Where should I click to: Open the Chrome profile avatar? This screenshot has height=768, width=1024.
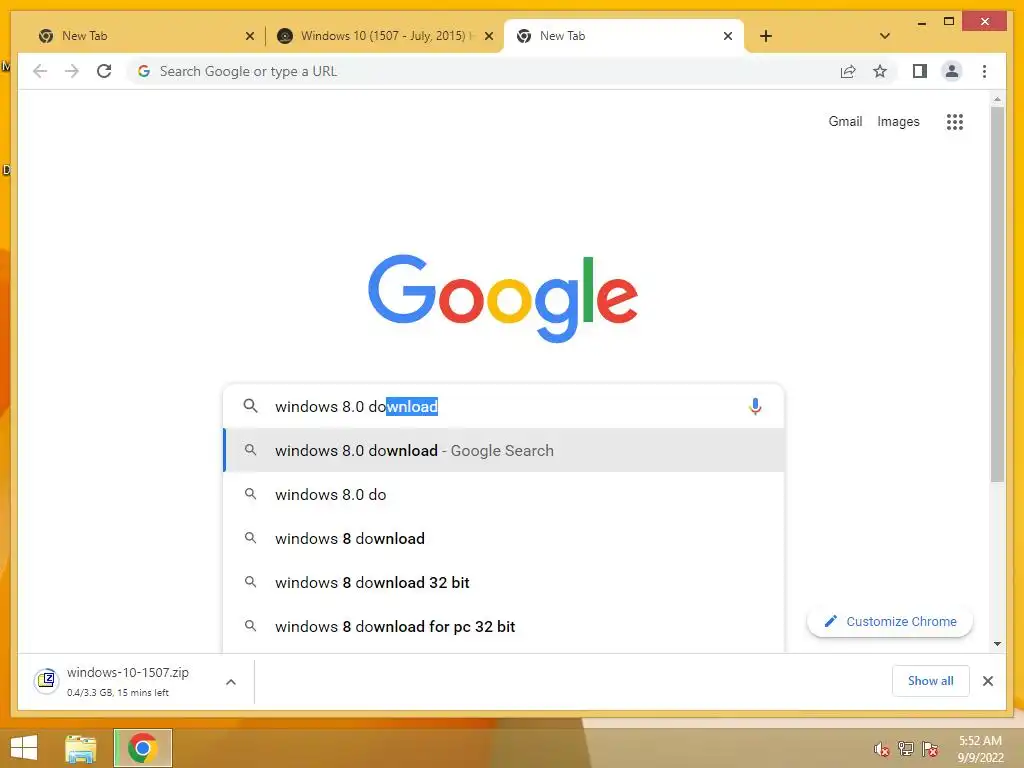(952, 71)
